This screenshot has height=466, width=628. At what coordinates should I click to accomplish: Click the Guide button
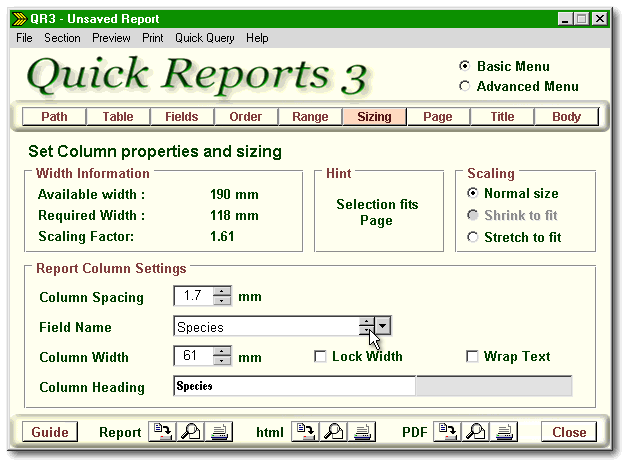pyautogui.click(x=50, y=432)
